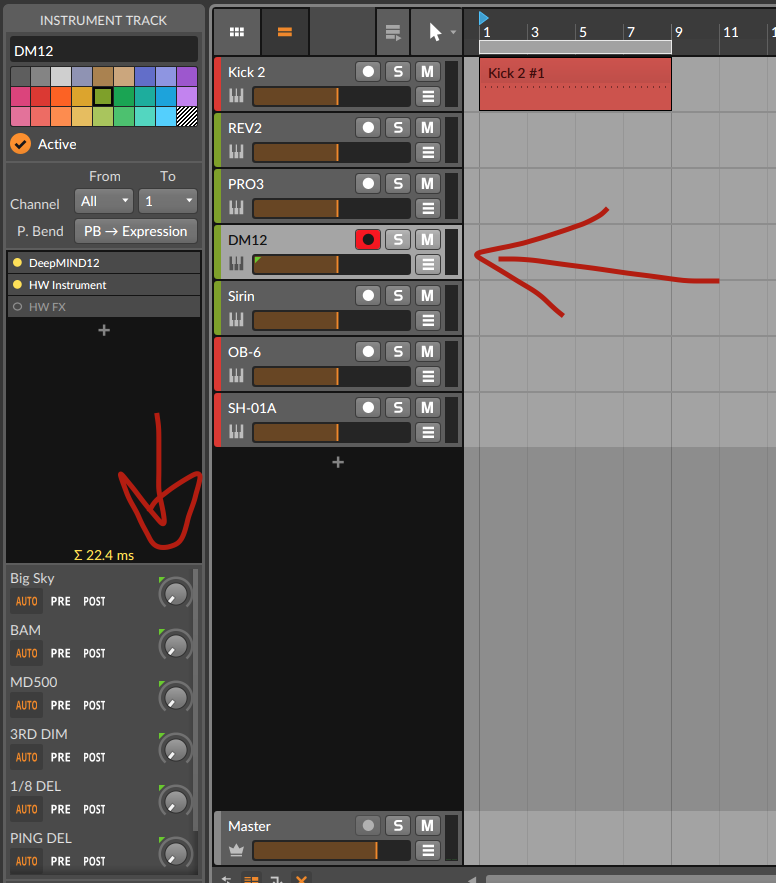Click the piano keys icon on Kick 2
Screen dimensions: 776x883
click(237, 96)
